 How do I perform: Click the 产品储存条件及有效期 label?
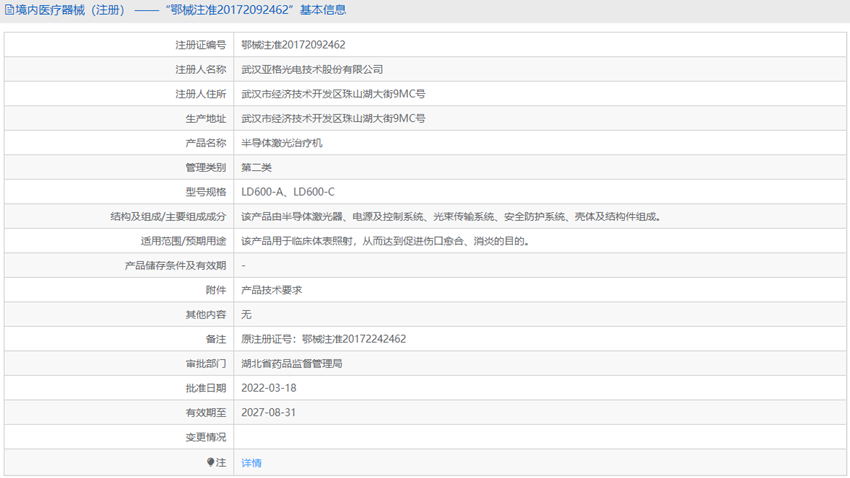tap(175, 266)
